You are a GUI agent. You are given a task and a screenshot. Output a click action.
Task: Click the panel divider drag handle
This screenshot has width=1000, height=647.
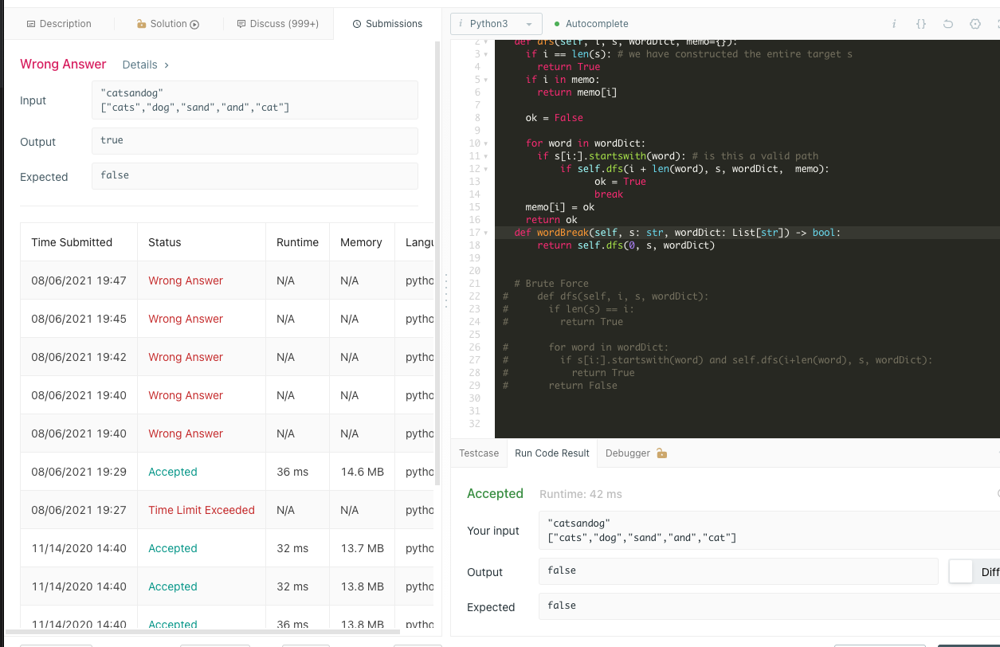pyautogui.click(x=446, y=291)
